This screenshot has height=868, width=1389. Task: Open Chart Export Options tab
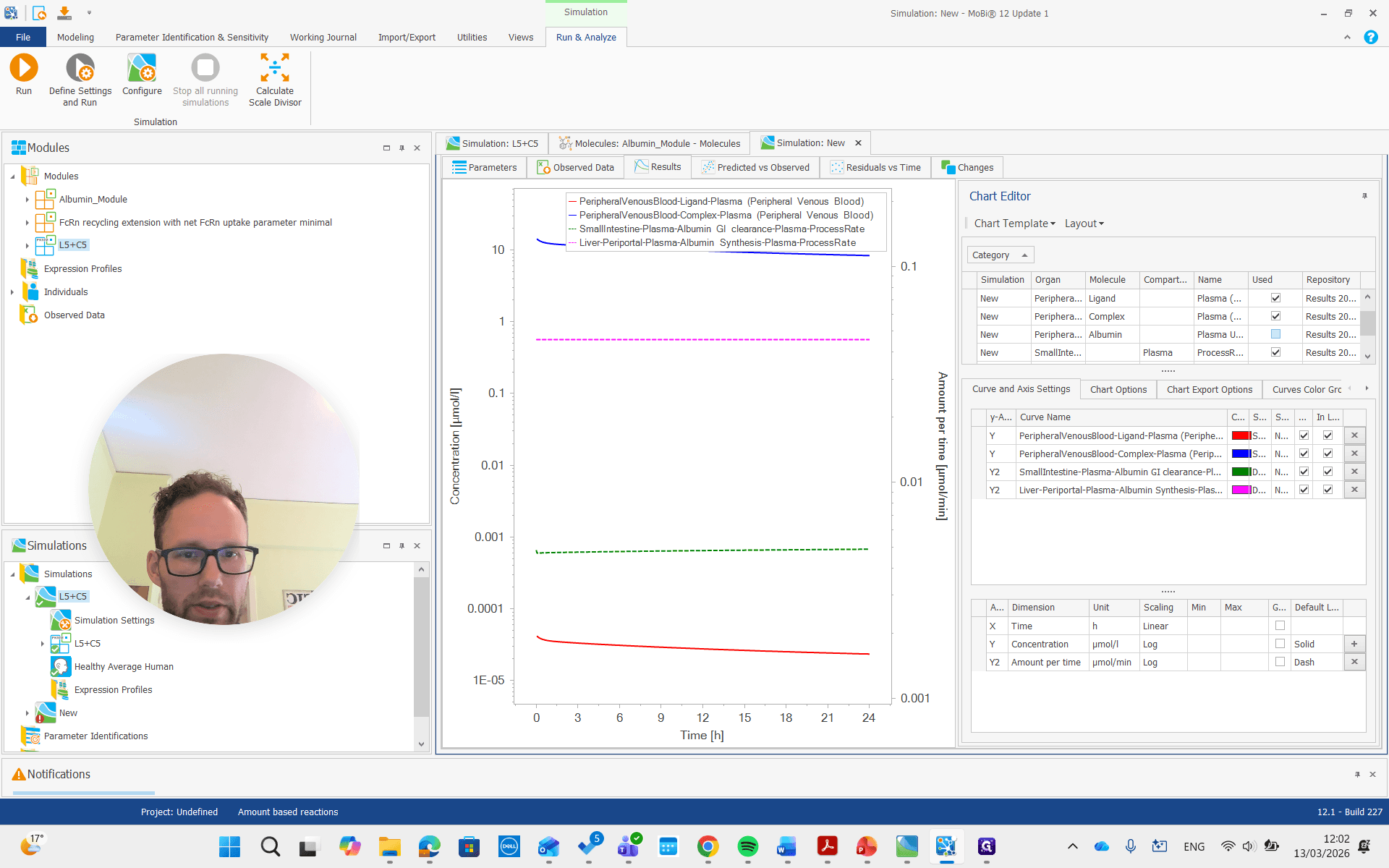click(x=1209, y=389)
